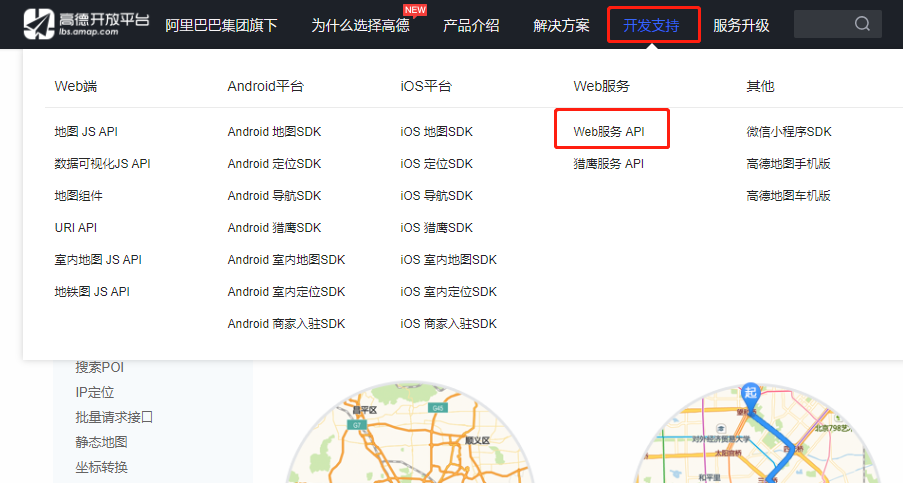Open 地铁图 JS API link
Image resolution: width=903 pixels, height=483 pixels.
click(x=92, y=292)
